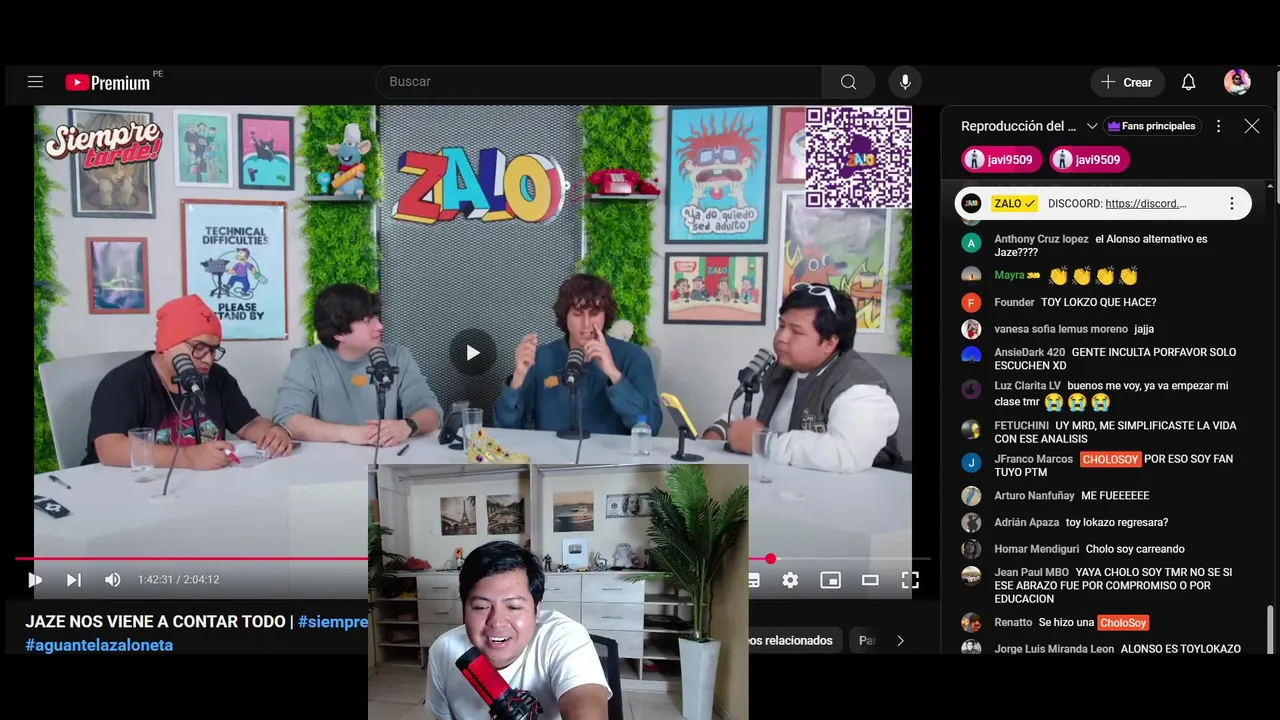
Task: Select the Fans principales chip
Action: click(x=1152, y=126)
